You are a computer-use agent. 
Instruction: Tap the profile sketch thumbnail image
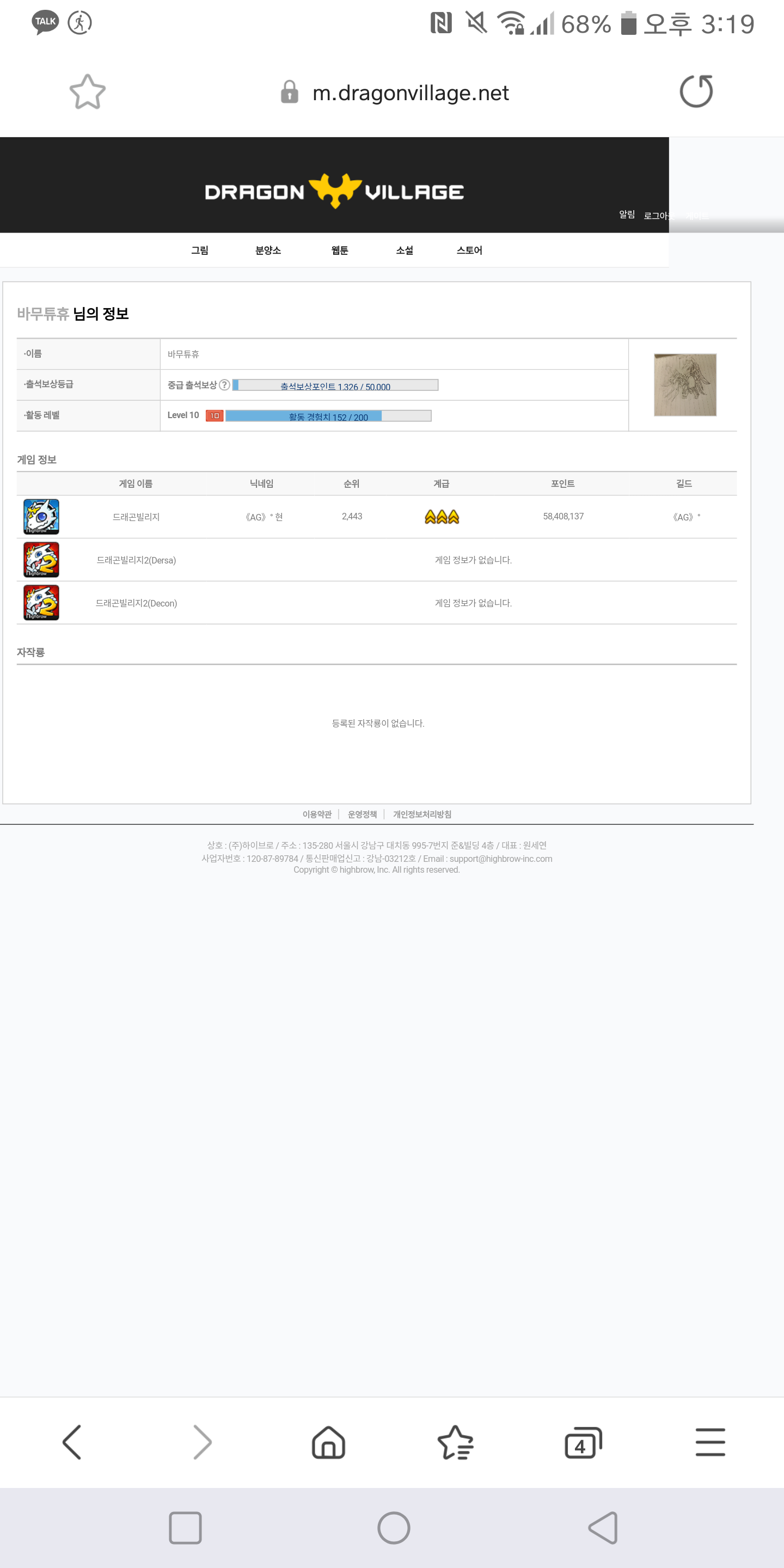[685, 385]
